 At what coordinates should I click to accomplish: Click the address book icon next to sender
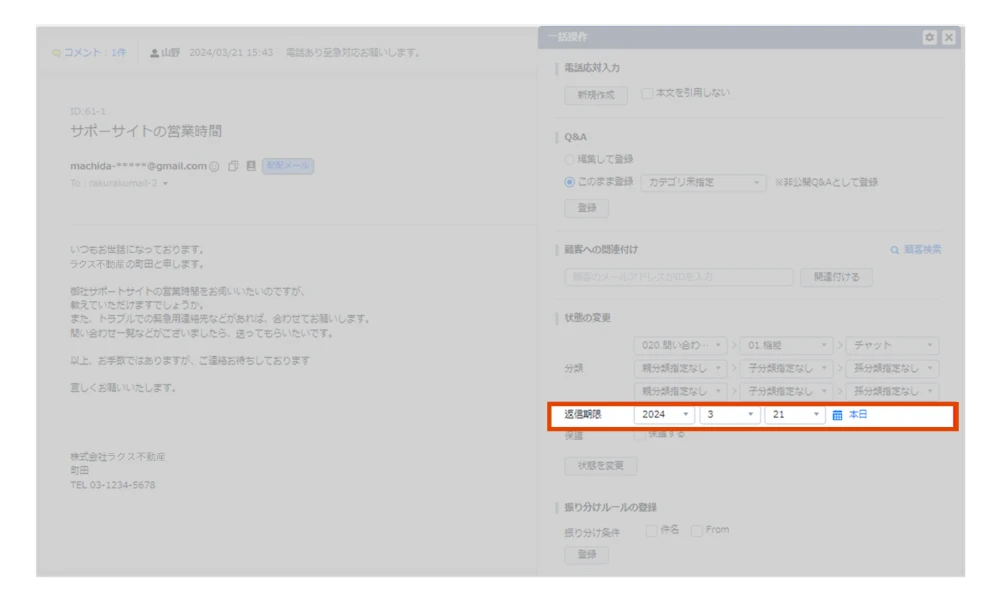[251, 166]
